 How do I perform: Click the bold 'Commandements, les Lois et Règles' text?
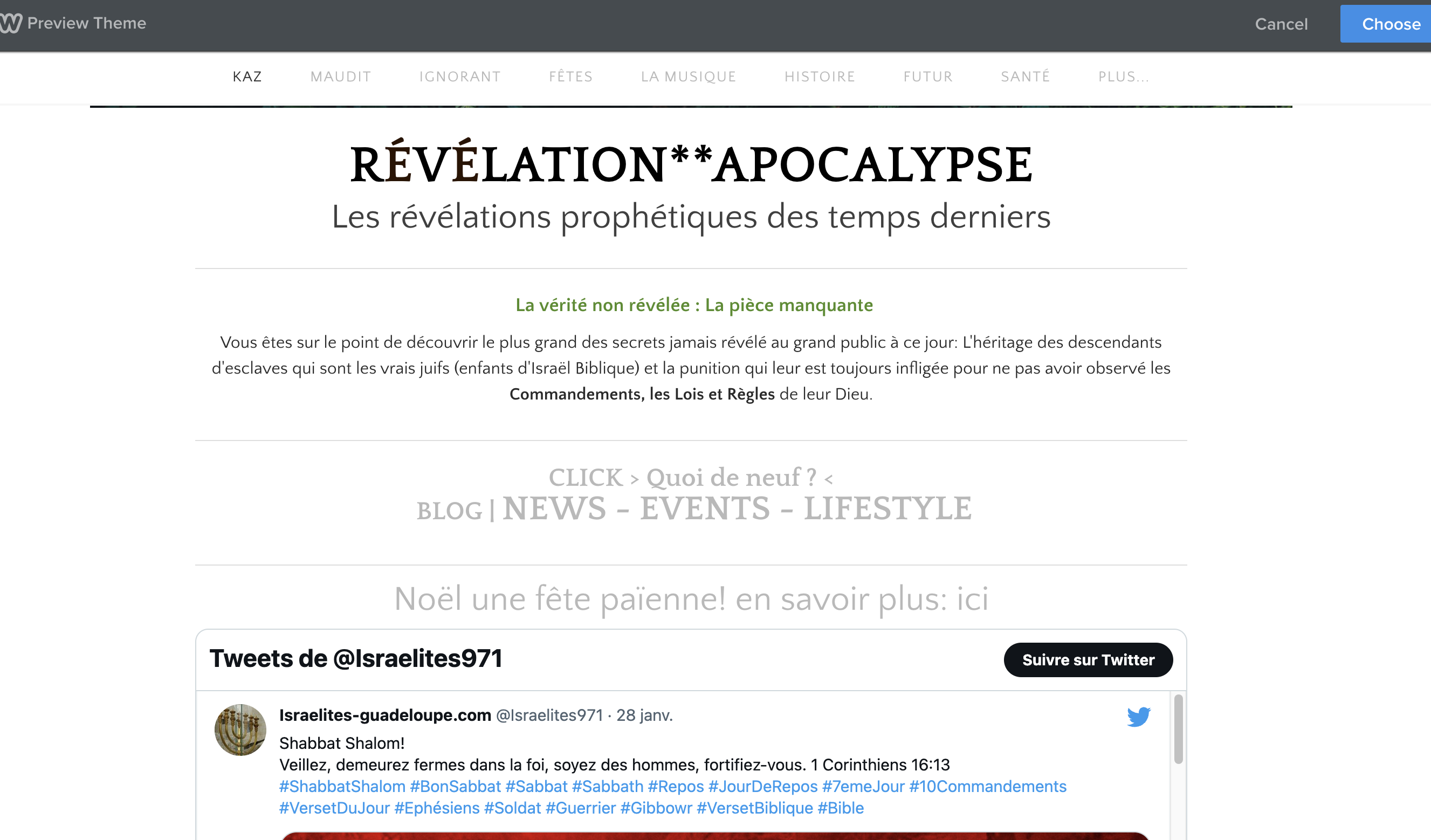pyautogui.click(x=642, y=394)
